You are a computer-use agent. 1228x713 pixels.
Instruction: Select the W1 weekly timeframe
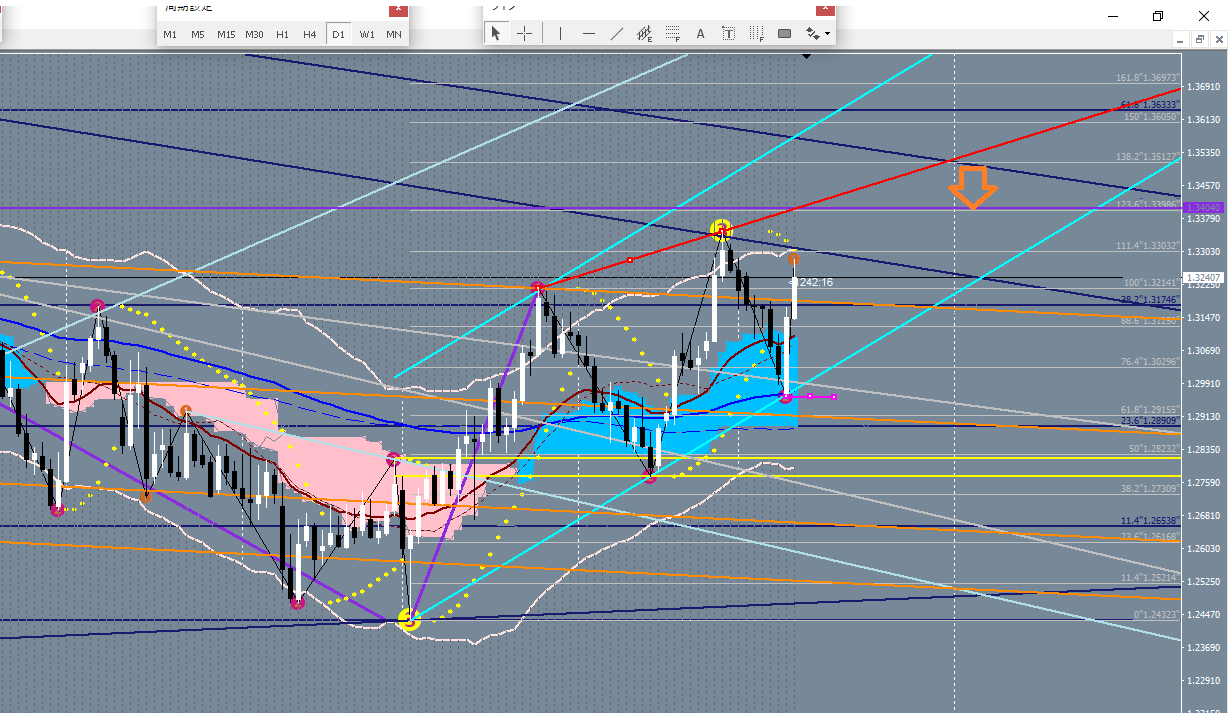coord(367,34)
